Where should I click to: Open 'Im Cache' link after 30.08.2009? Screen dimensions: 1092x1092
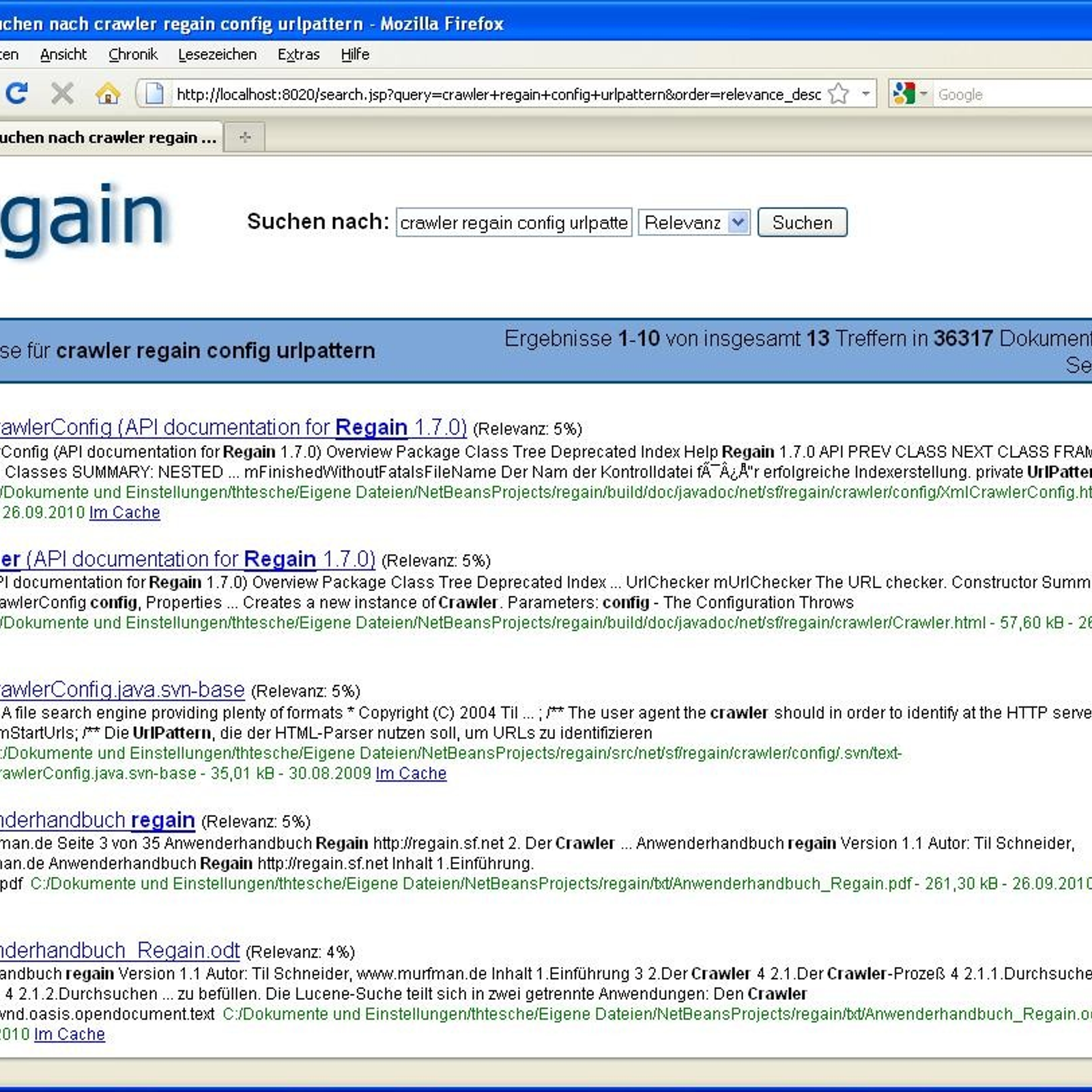[x=411, y=773]
